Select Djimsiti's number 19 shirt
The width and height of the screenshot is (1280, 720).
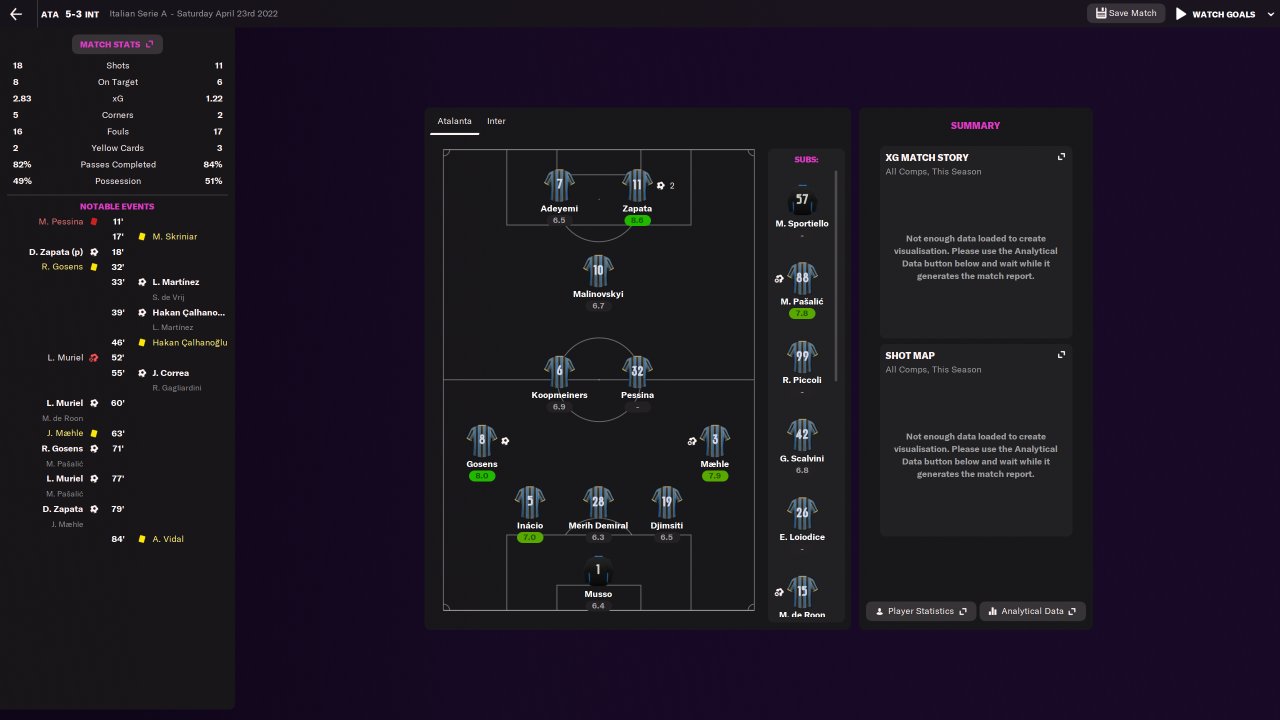(667, 502)
